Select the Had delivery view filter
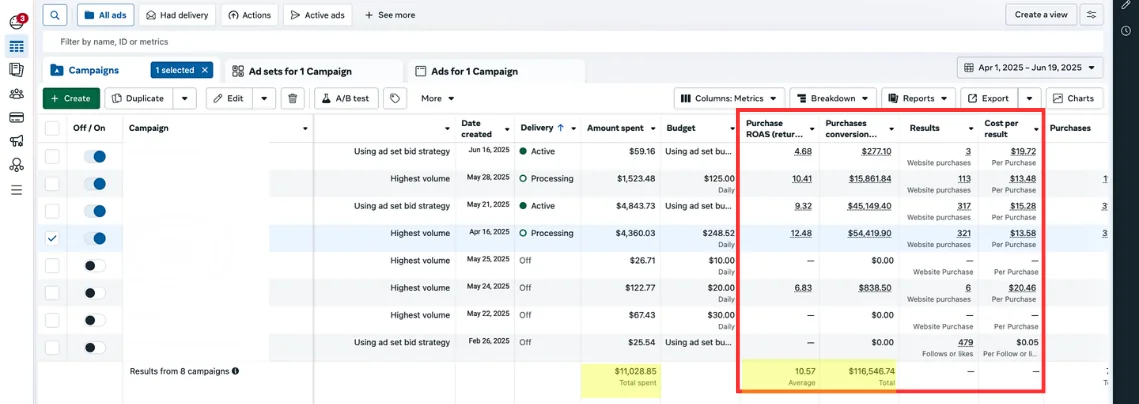Viewport: 1139px width, 404px height. 177,15
